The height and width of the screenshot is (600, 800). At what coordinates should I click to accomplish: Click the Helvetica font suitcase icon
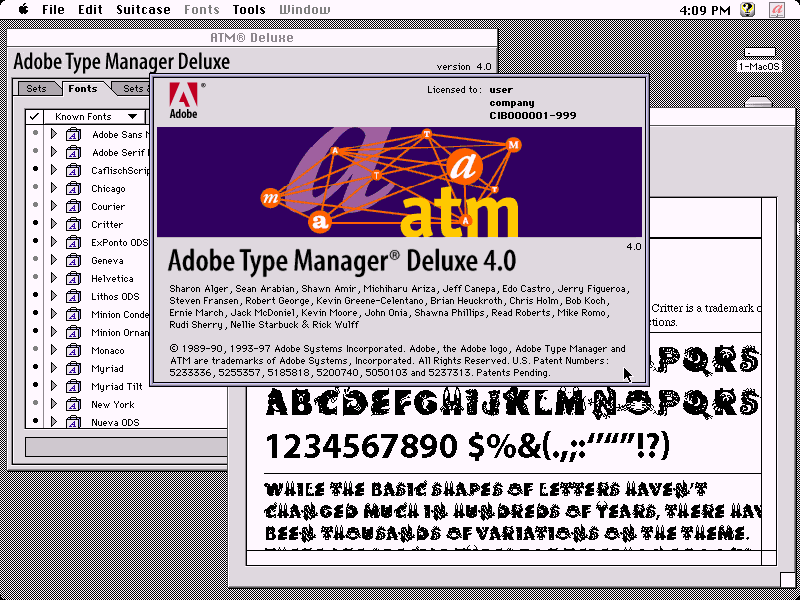73,279
